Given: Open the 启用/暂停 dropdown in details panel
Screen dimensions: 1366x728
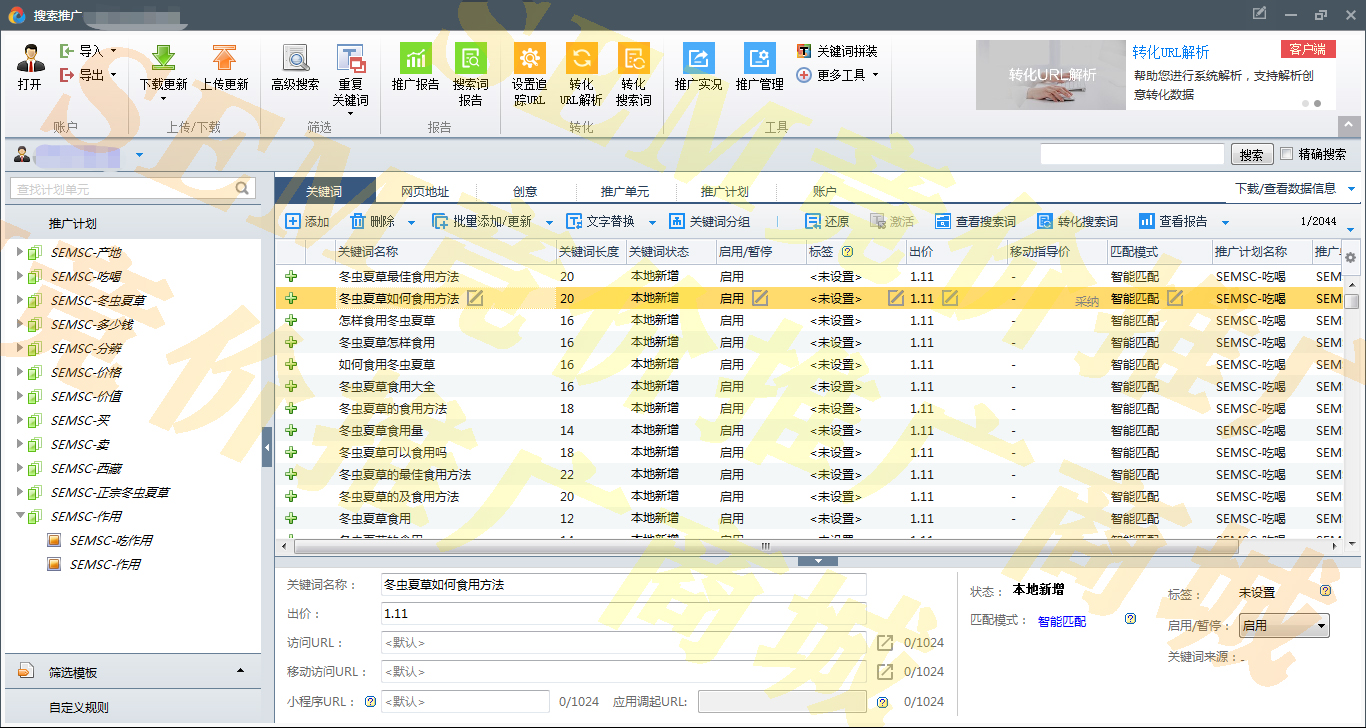Looking at the screenshot, I should [1284, 626].
